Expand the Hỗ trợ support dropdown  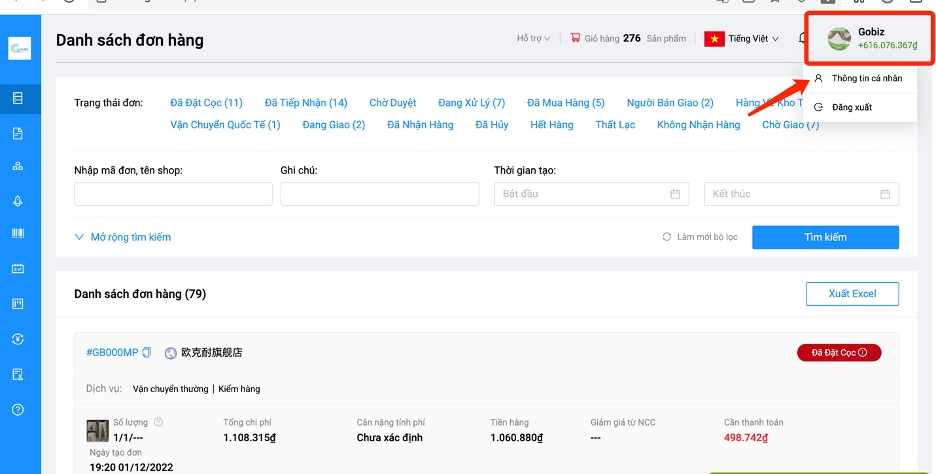coord(533,38)
